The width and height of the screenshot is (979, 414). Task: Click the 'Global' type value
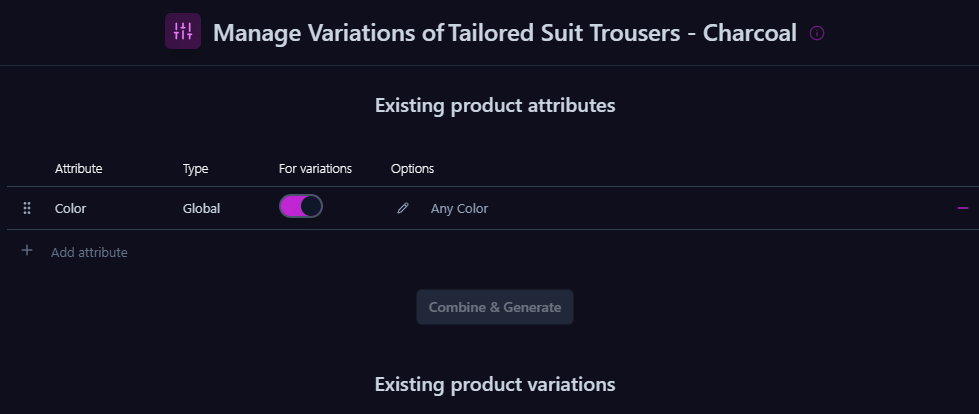201,208
